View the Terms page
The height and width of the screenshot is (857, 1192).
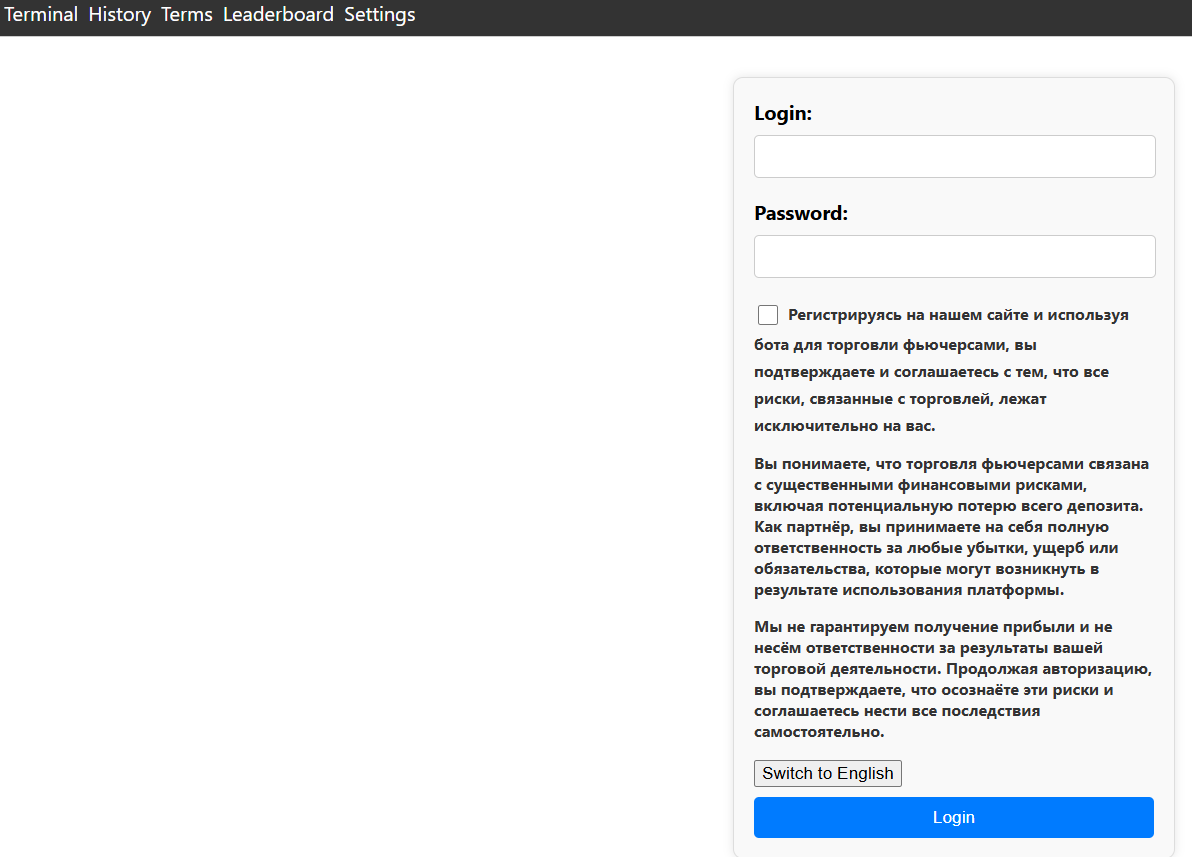click(186, 14)
